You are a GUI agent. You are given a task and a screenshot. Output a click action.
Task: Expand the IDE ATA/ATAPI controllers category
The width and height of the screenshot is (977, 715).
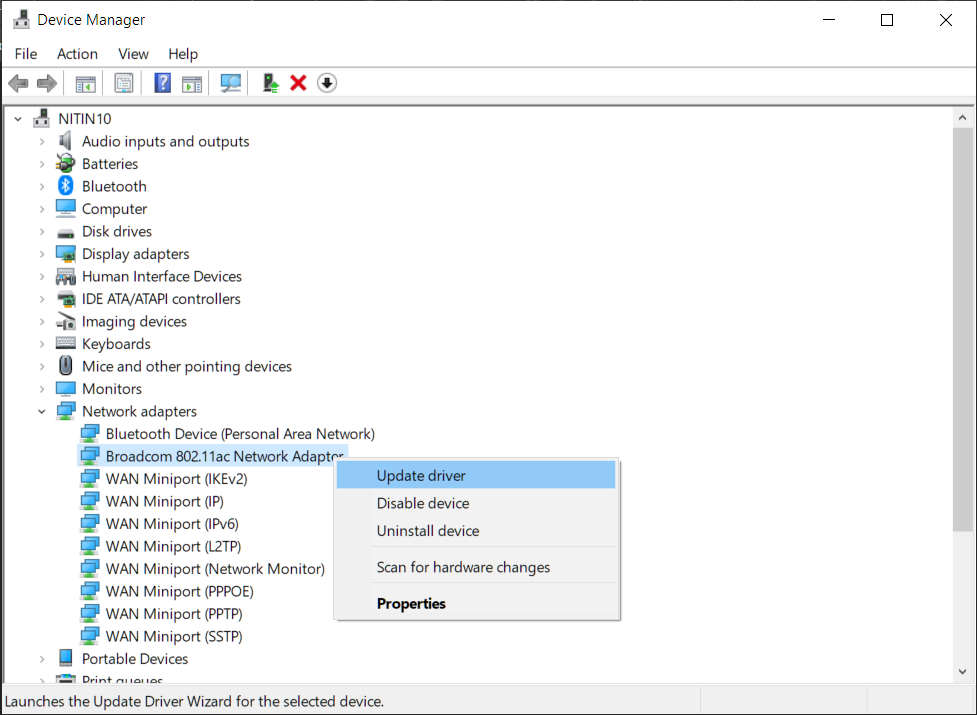[42, 299]
